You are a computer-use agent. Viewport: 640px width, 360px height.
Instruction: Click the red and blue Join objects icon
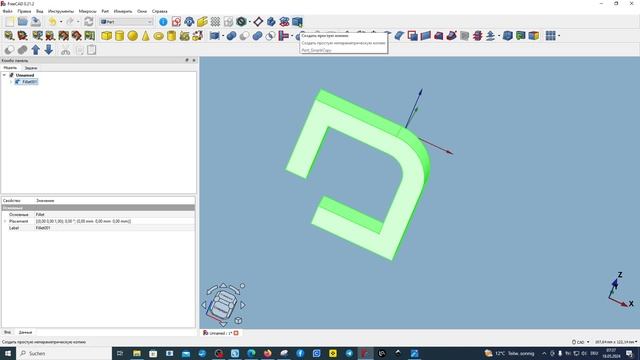284,36
